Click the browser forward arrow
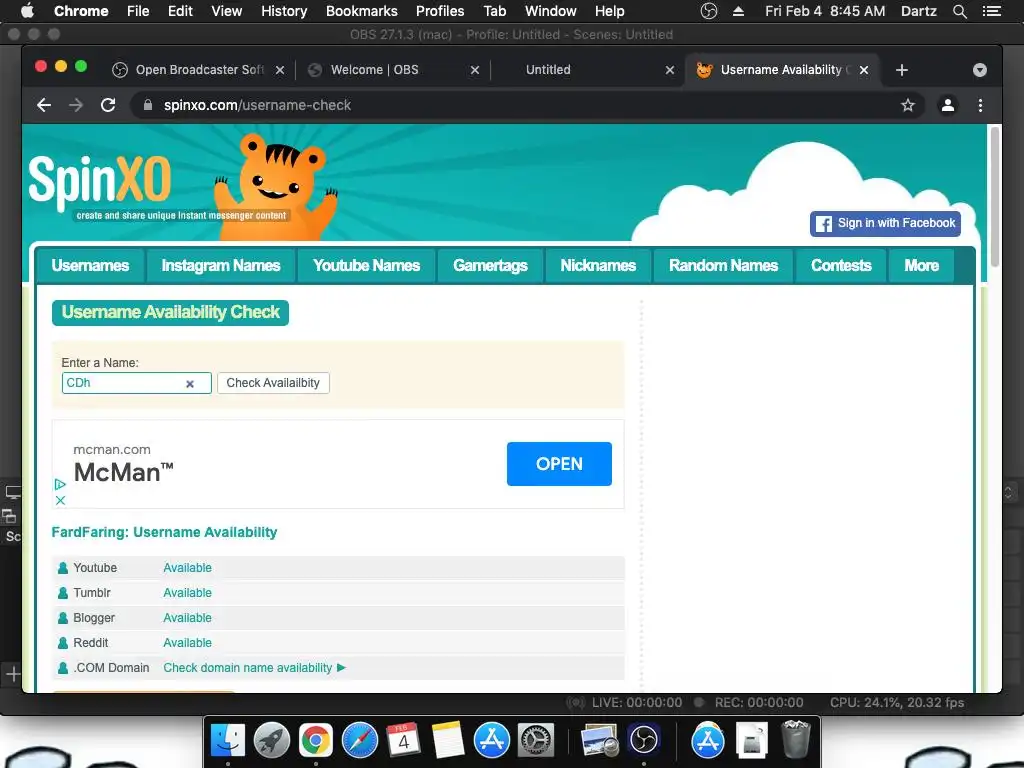Screen dimensions: 1024x768 [x=76, y=105]
